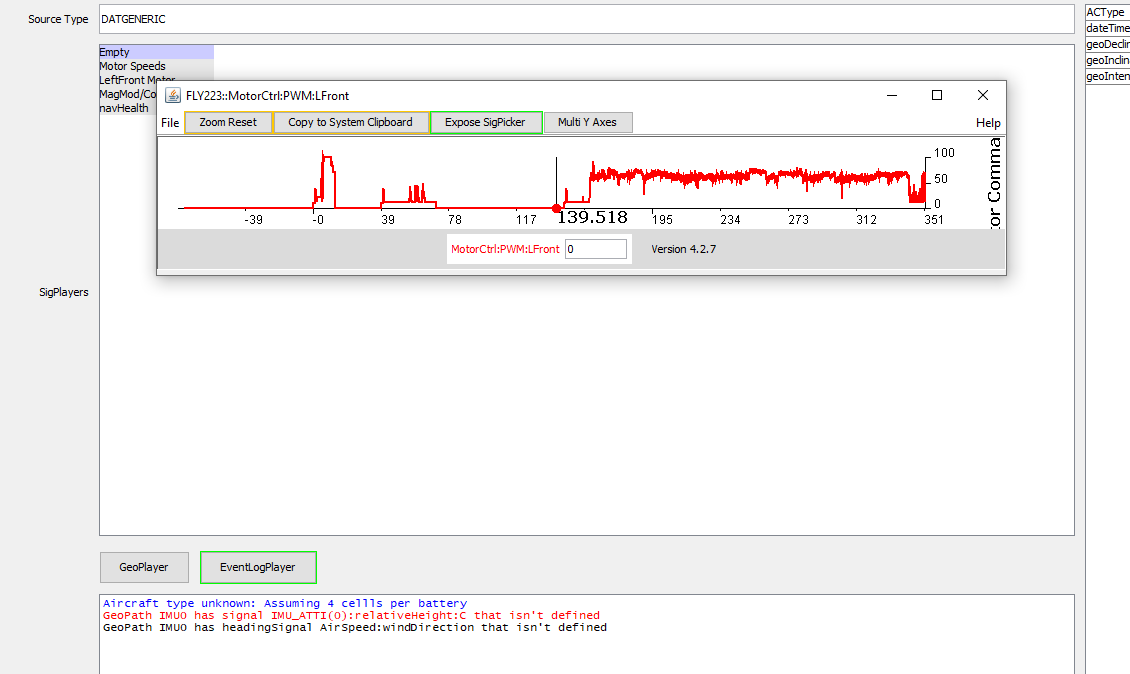Select Motor Speeds in the SigPlayers list
Image resolution: width=1130 pixels, height=674 pixels.
[x=133, y=66]
